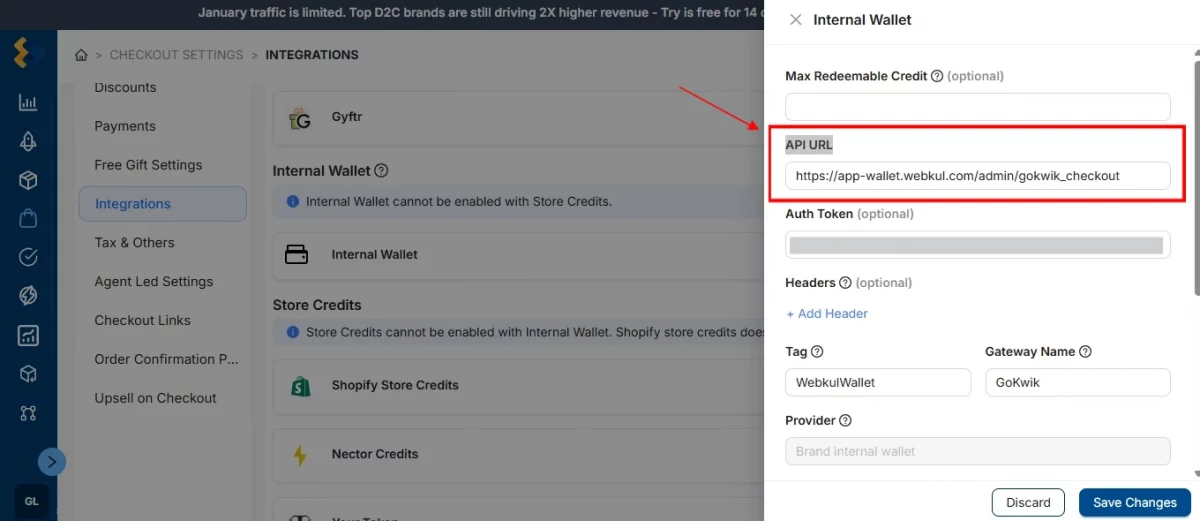Image resolution: width=1200 pixels, height=521 pixels.
Task: Click the lightning bolt circle sidebar icon
Action: click(x=28, y=296)
